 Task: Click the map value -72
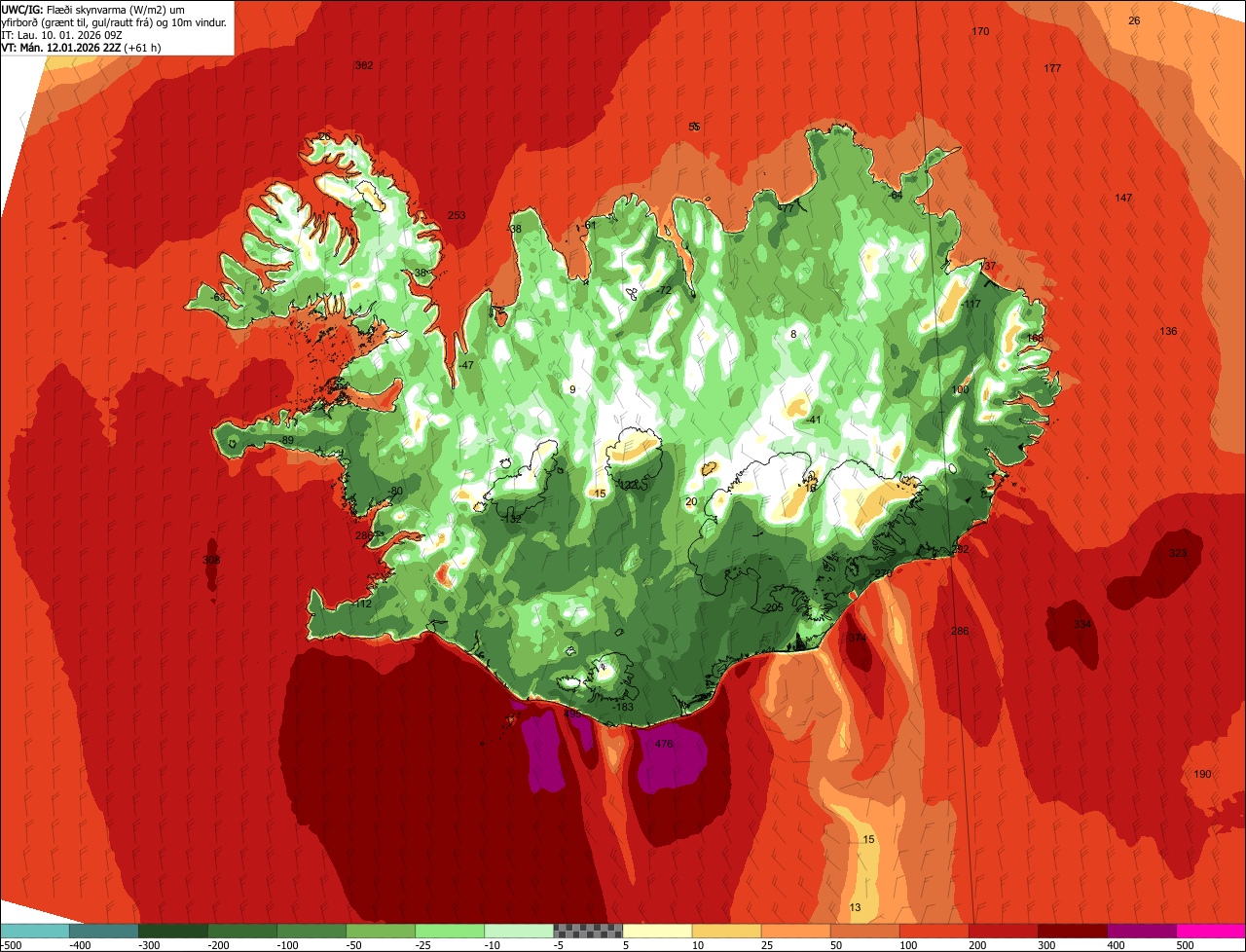point(664,290)
